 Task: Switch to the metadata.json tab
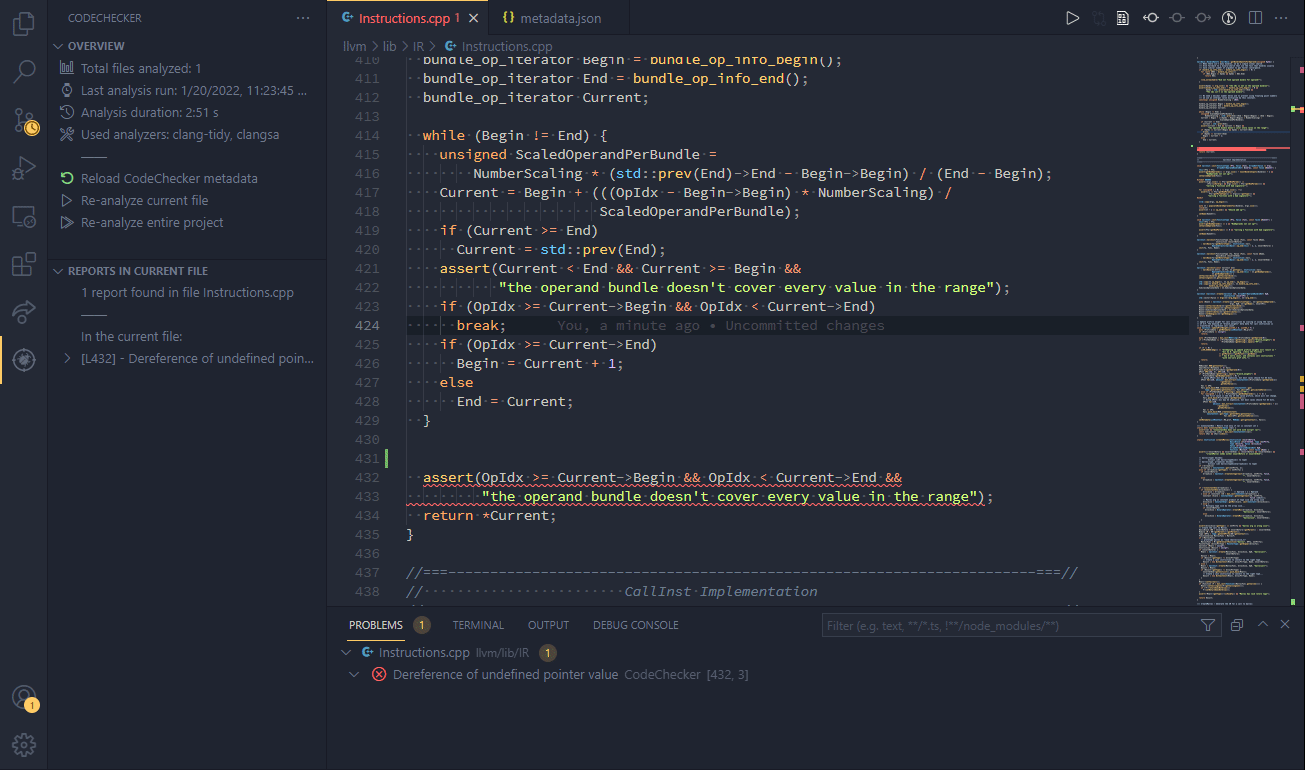click(559, 16)
